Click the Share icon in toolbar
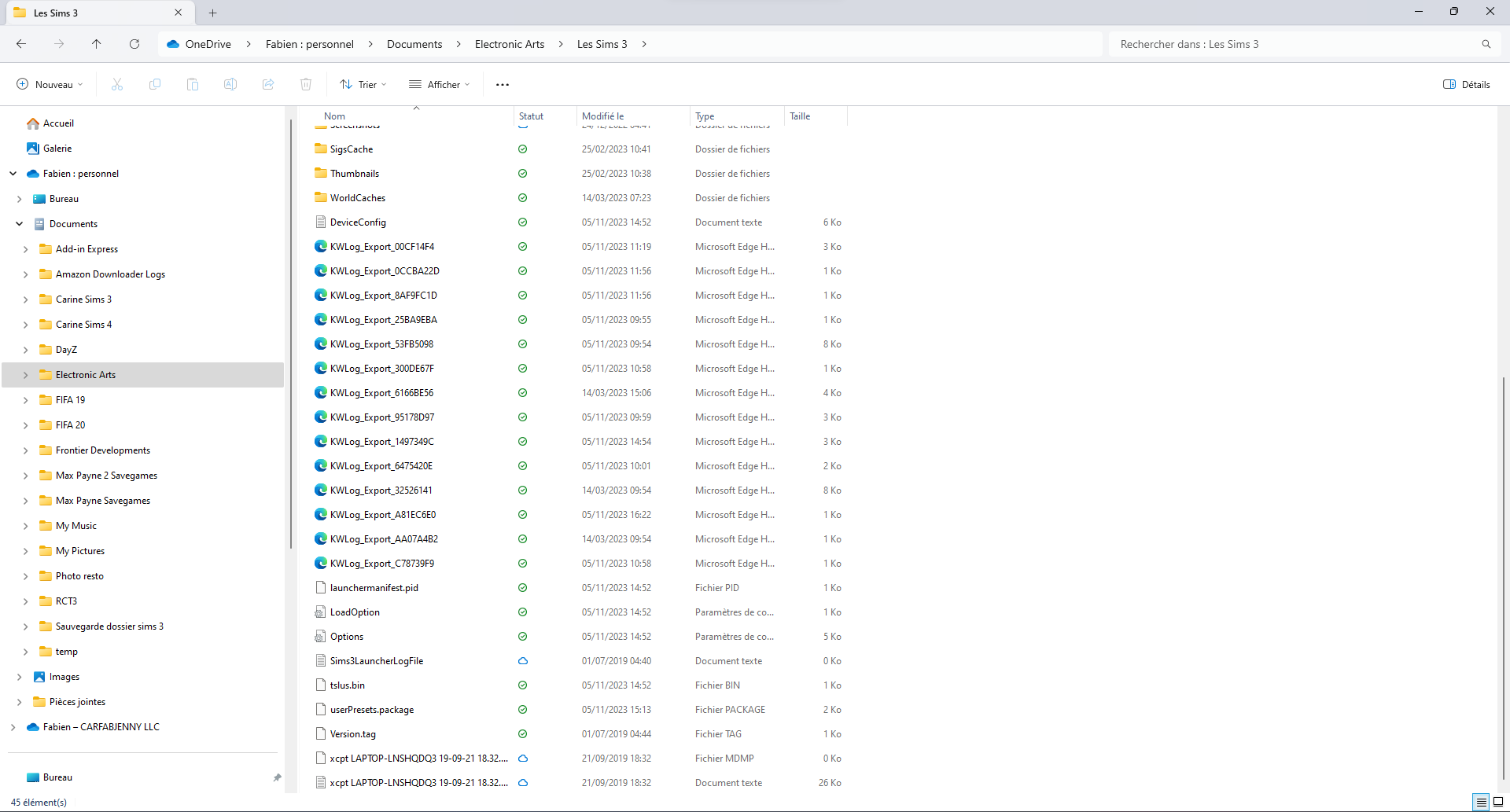This screenshot has height=812, width=1510. point(268,84)
